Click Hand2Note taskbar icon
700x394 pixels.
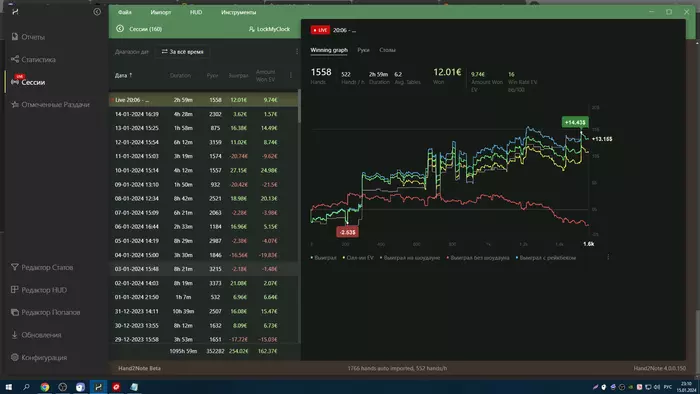(x=98, y=387)
